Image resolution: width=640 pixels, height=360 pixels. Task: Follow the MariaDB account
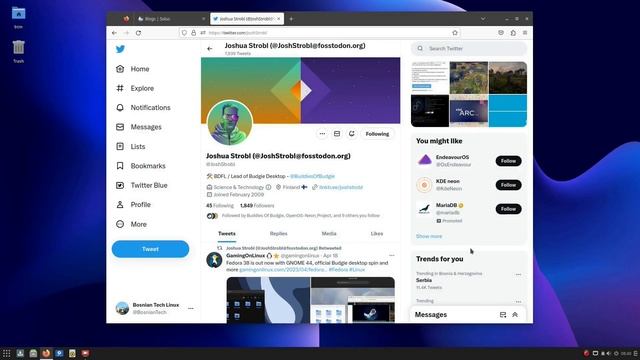click(x=508, y=209)
